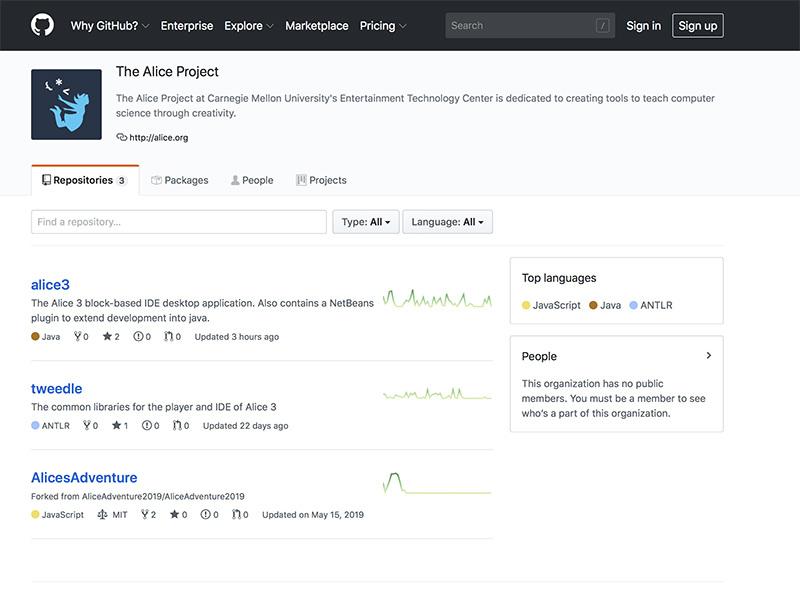Screen dimensions: 800x600
Task: Click the pull request icon on alice3
Action: 168,336
